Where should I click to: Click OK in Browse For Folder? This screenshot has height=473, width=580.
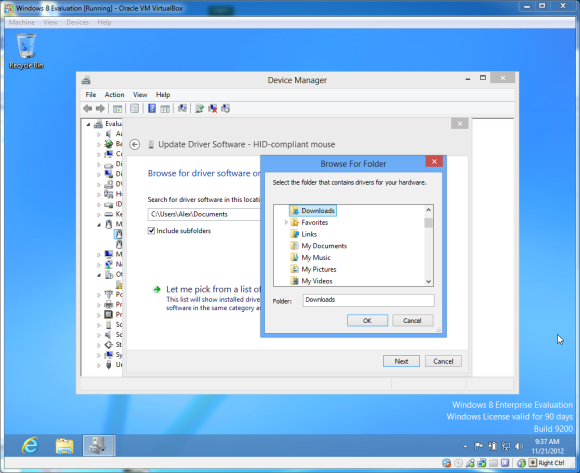coord(367,321)
